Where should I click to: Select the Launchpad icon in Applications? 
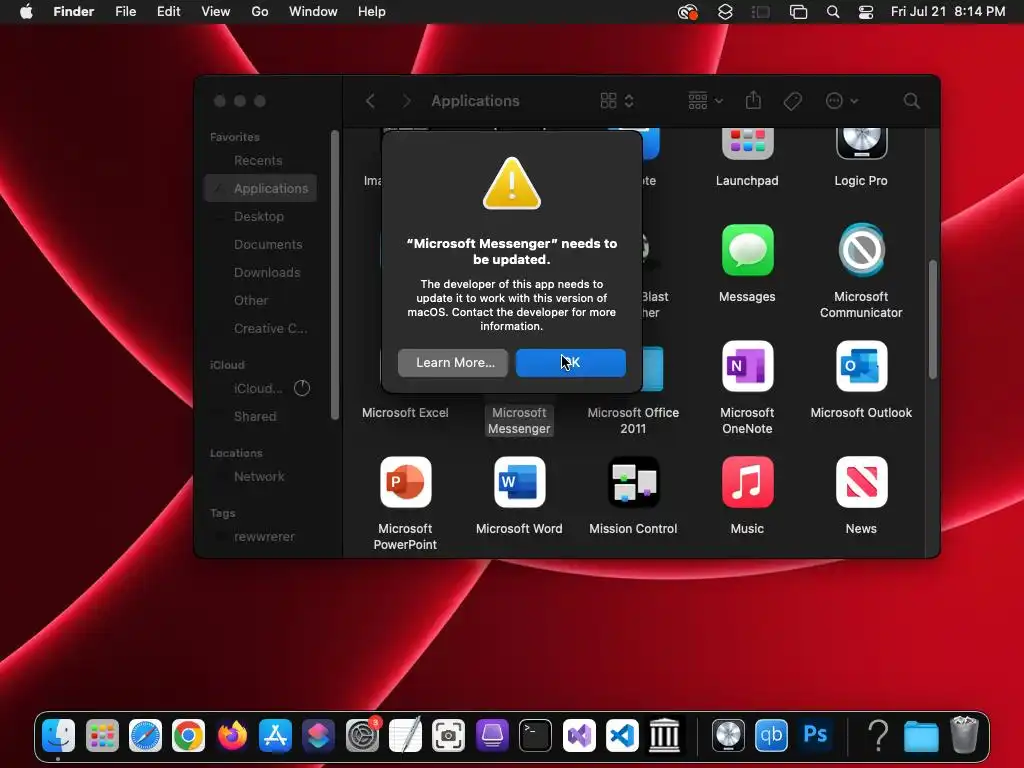pyautogui.click(x=747, y=144)
